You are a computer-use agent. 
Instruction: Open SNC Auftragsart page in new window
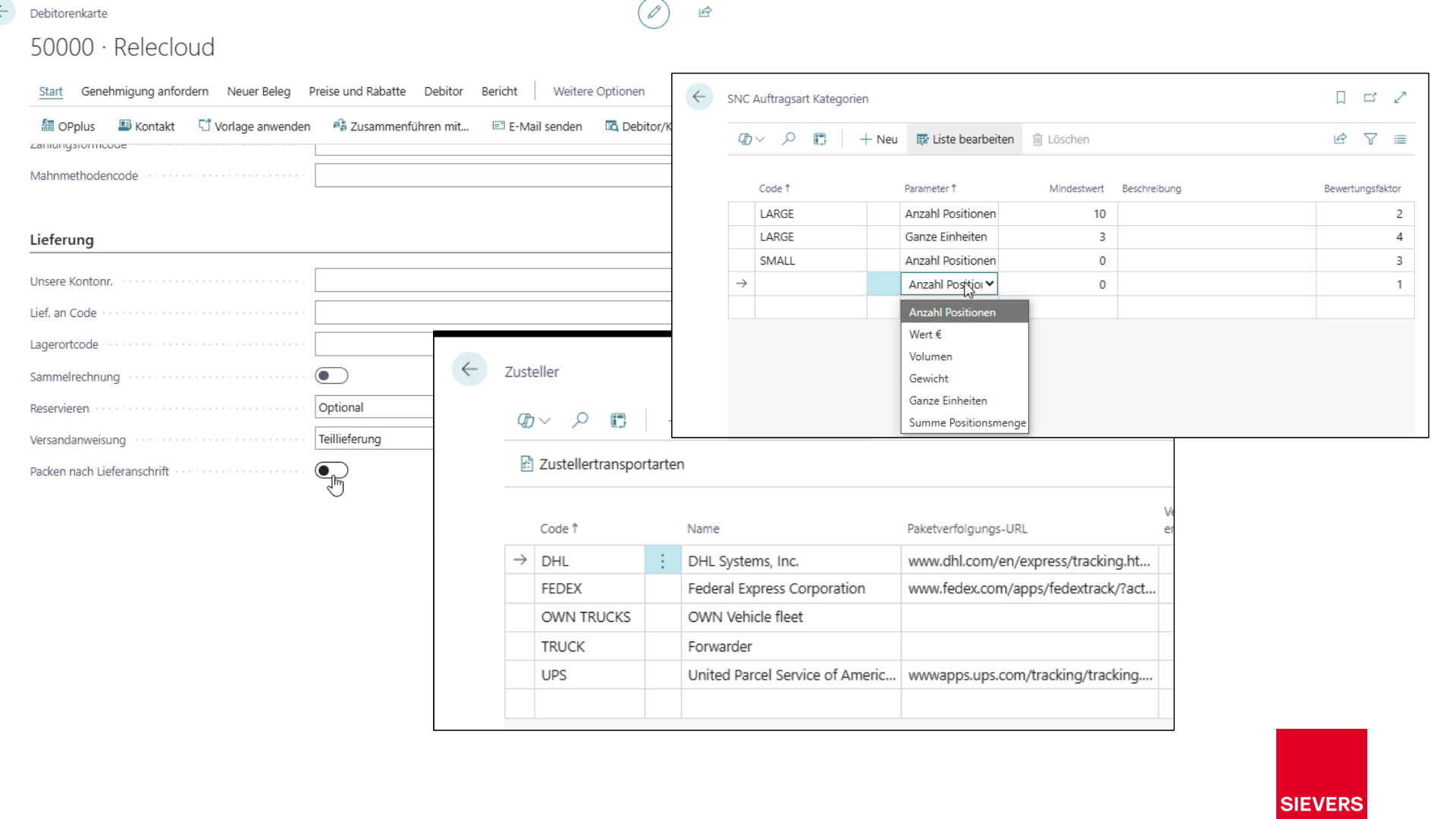1370,98
